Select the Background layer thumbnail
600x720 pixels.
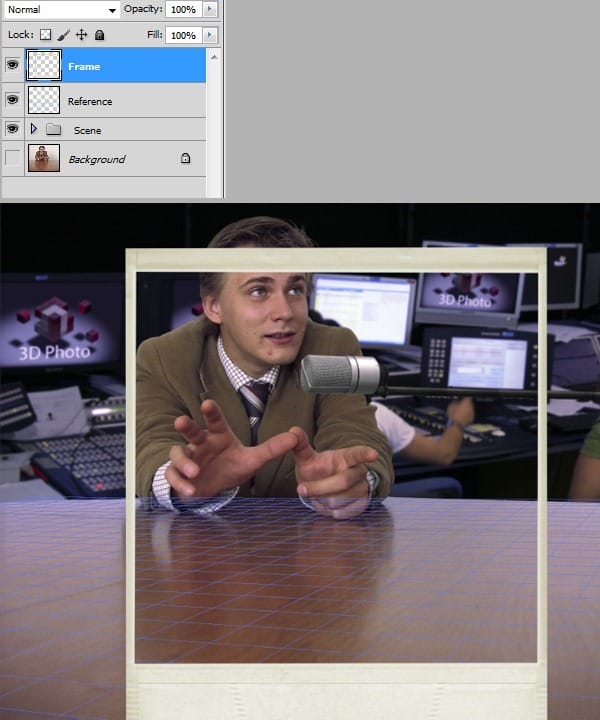click(x=44, y=158)
